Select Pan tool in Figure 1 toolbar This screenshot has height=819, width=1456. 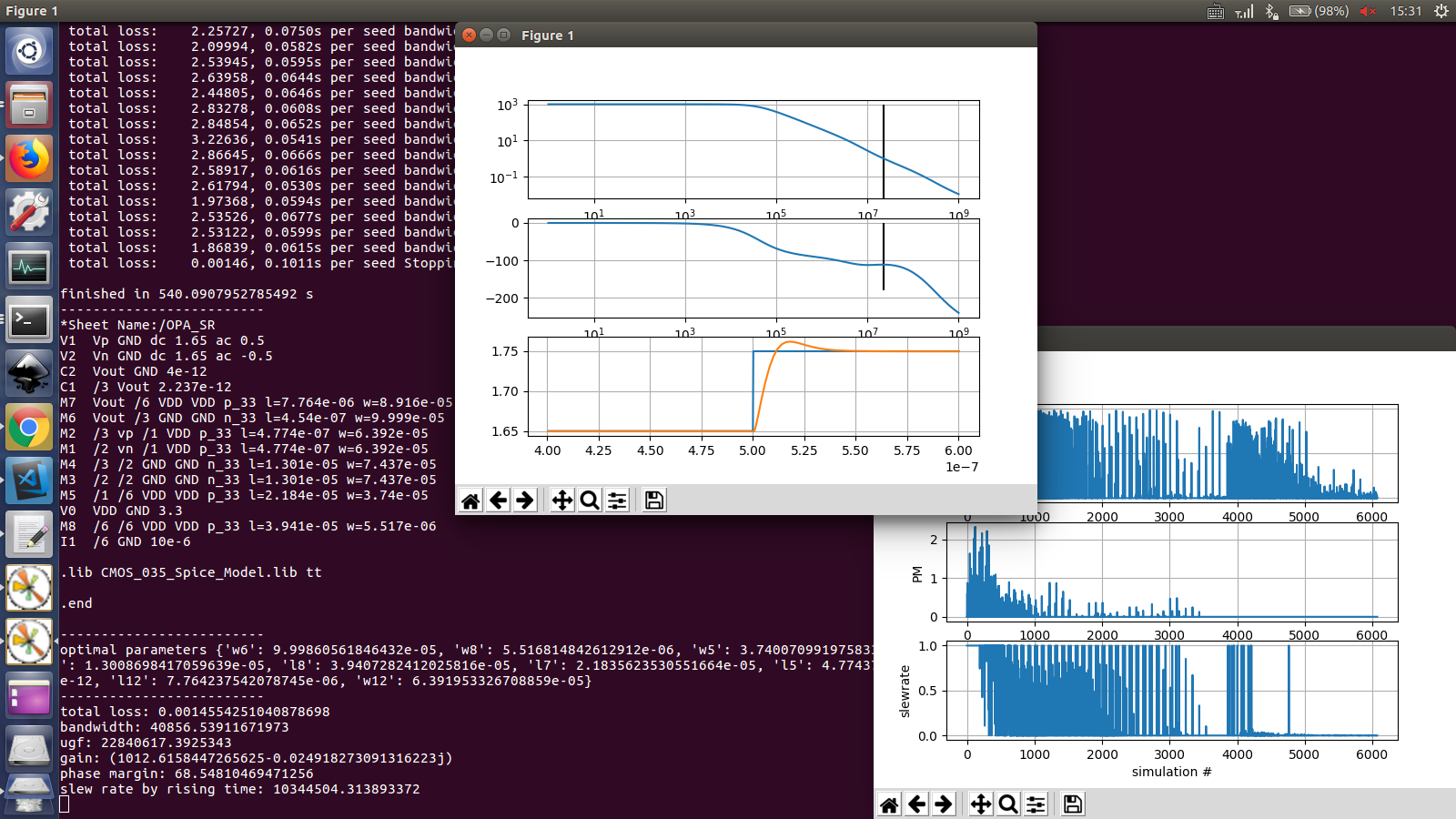coord(562,500)
